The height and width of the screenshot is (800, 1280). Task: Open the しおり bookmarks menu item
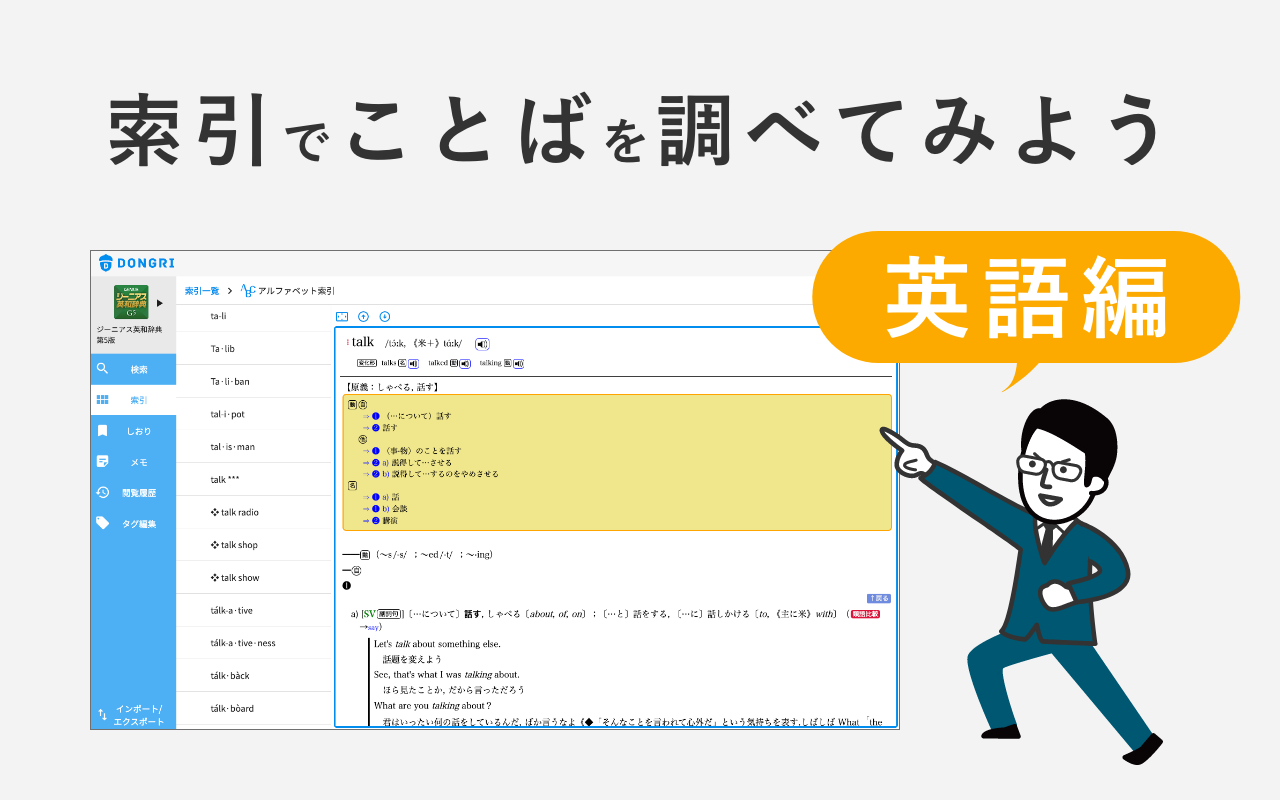[133, 431]
